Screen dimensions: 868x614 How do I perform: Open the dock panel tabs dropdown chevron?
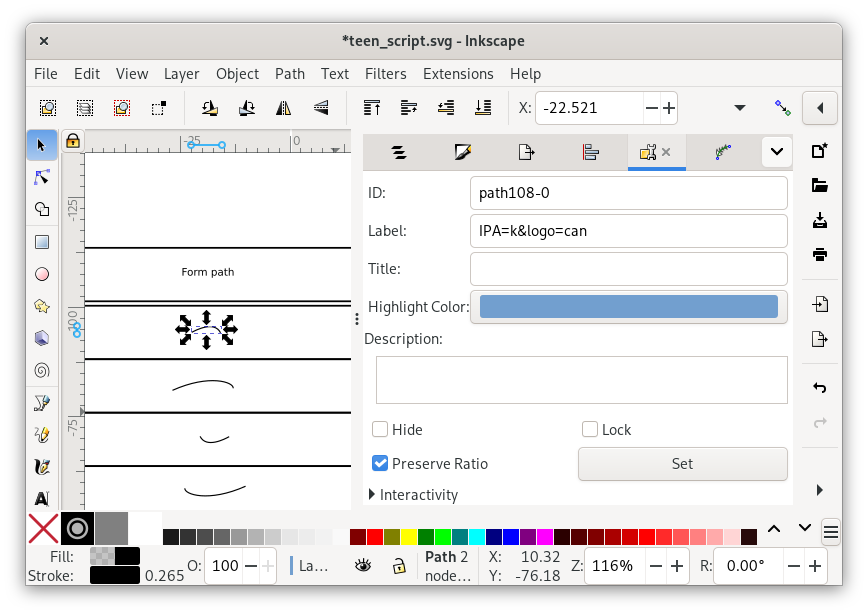coord(776,152)
